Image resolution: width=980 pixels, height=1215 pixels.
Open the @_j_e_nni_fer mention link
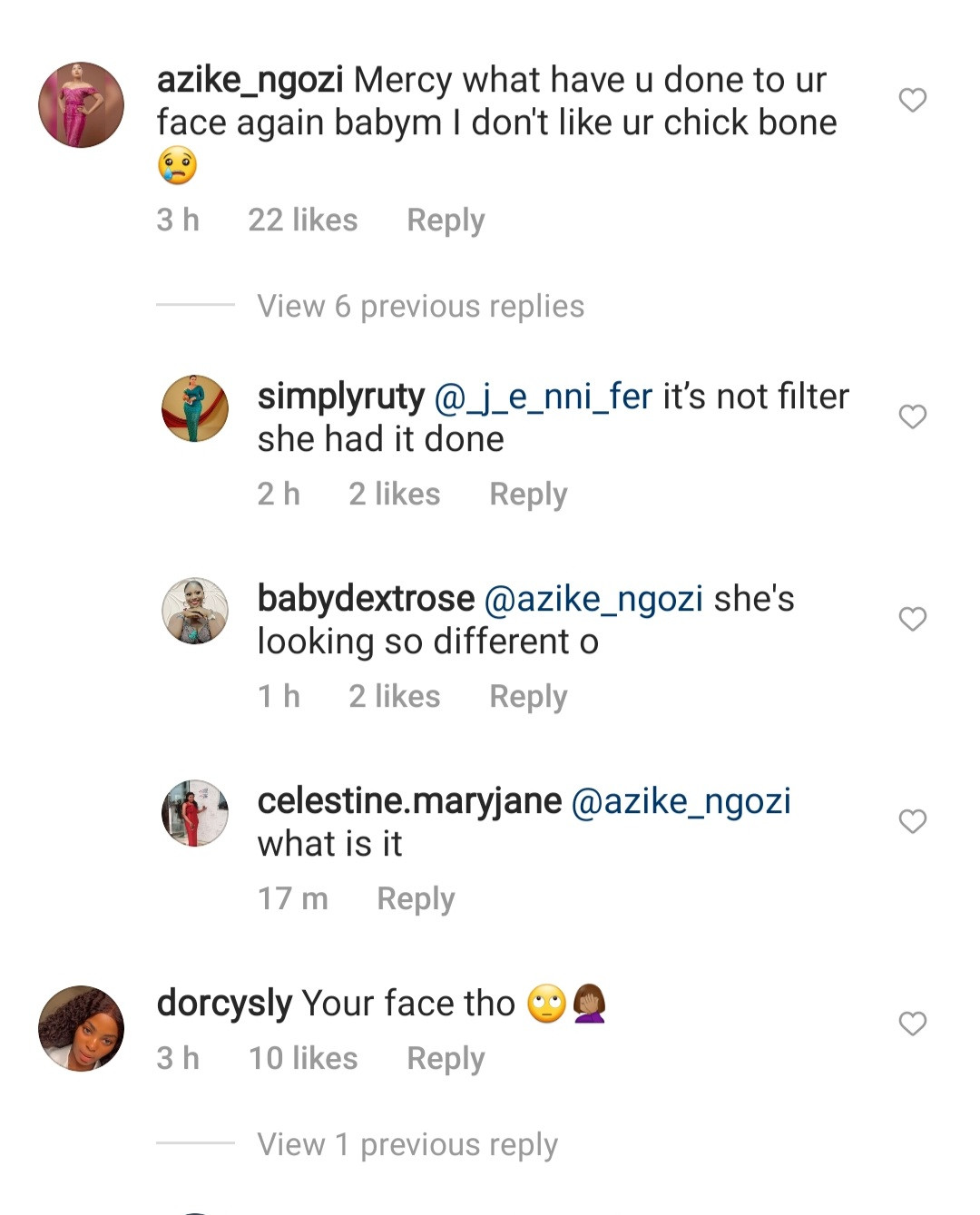[x=544, y=397]
